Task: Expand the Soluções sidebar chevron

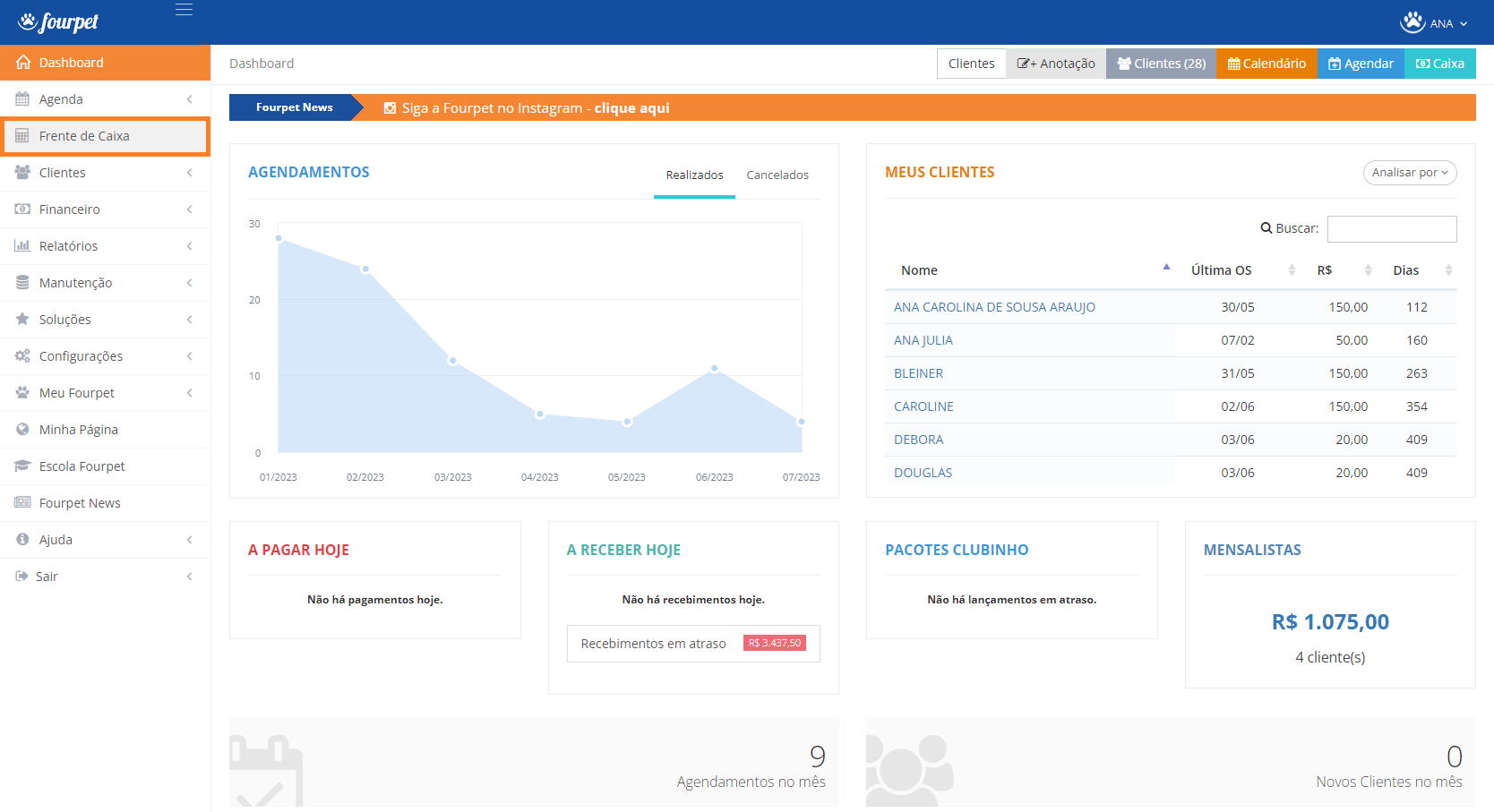Action: 190,320
